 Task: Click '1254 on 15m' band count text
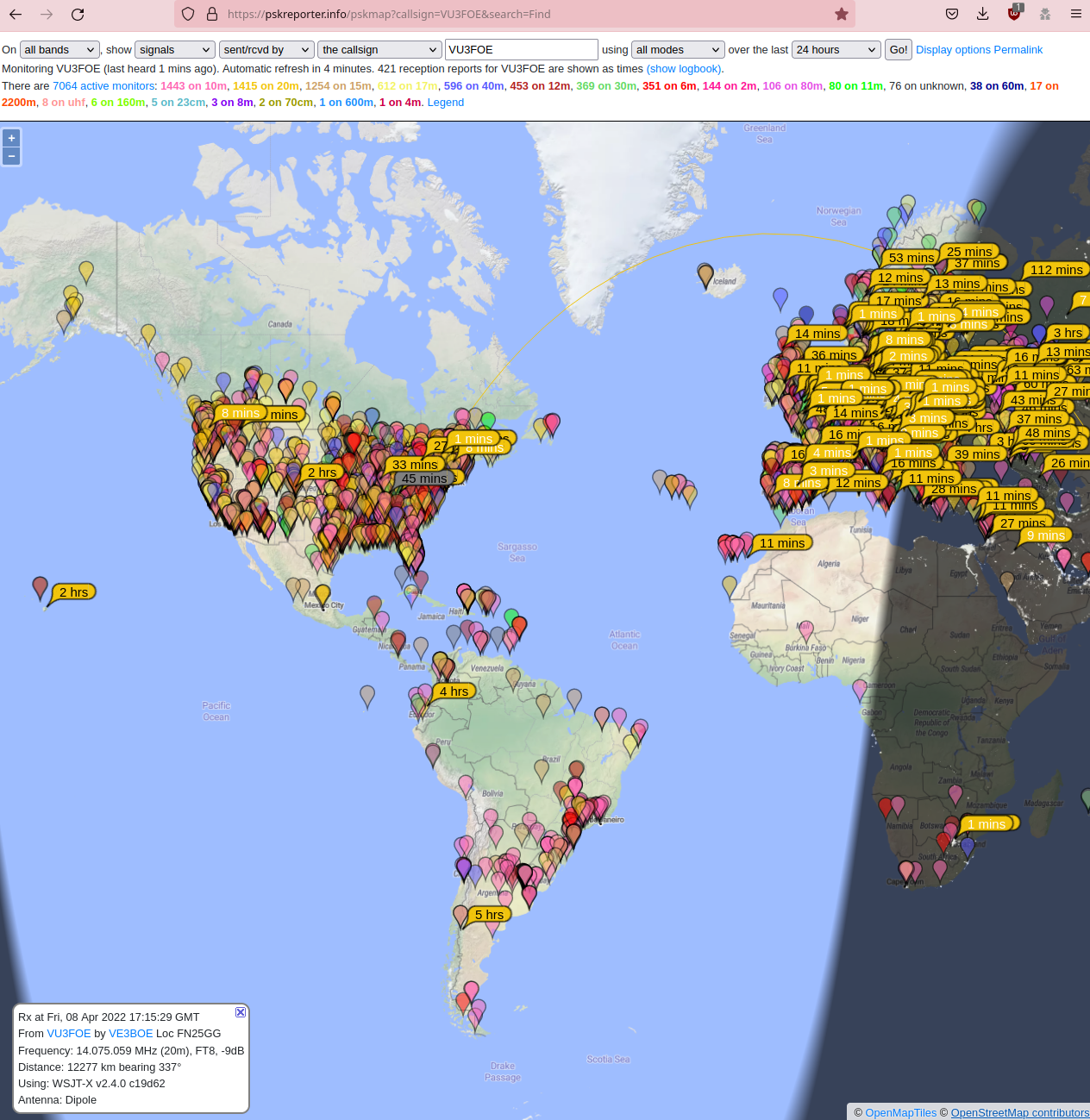pos(339,86)
